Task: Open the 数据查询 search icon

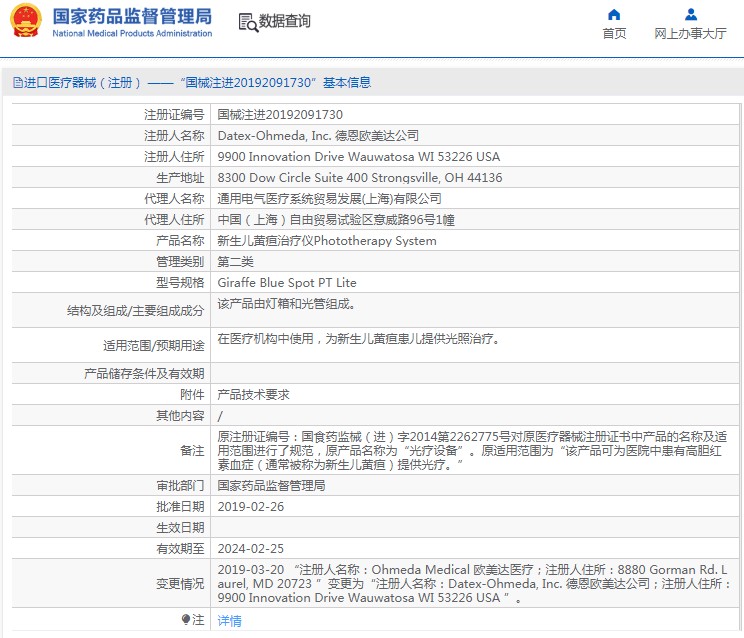Action: click(248, 22)
